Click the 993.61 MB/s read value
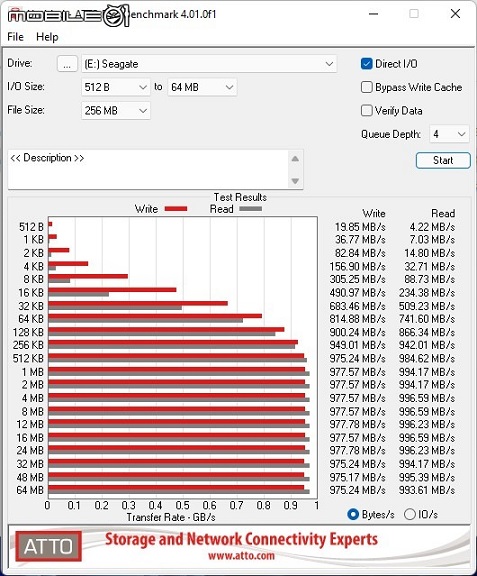This screenshot has height=576, width=477. tap(427, 490)
